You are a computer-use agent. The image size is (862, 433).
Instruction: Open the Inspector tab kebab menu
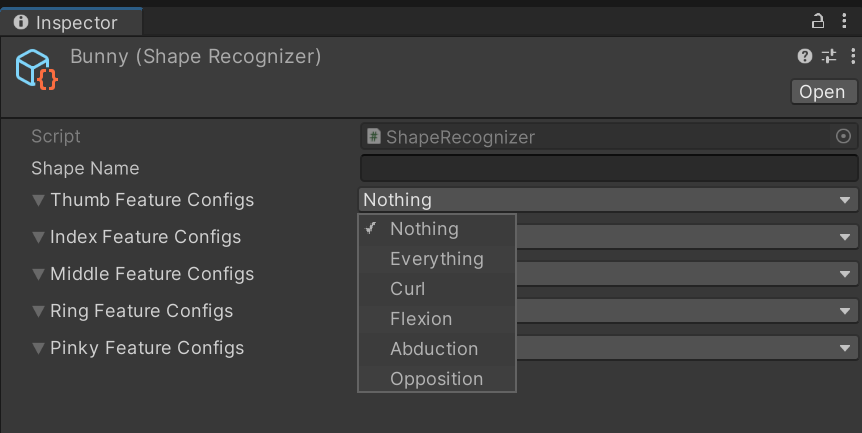pyautogui.click(x=844, y=21)
